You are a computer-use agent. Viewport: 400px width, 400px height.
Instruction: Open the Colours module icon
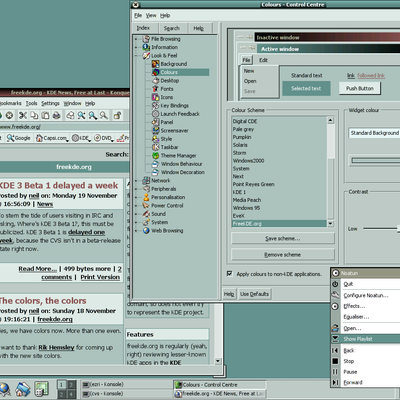156,72
